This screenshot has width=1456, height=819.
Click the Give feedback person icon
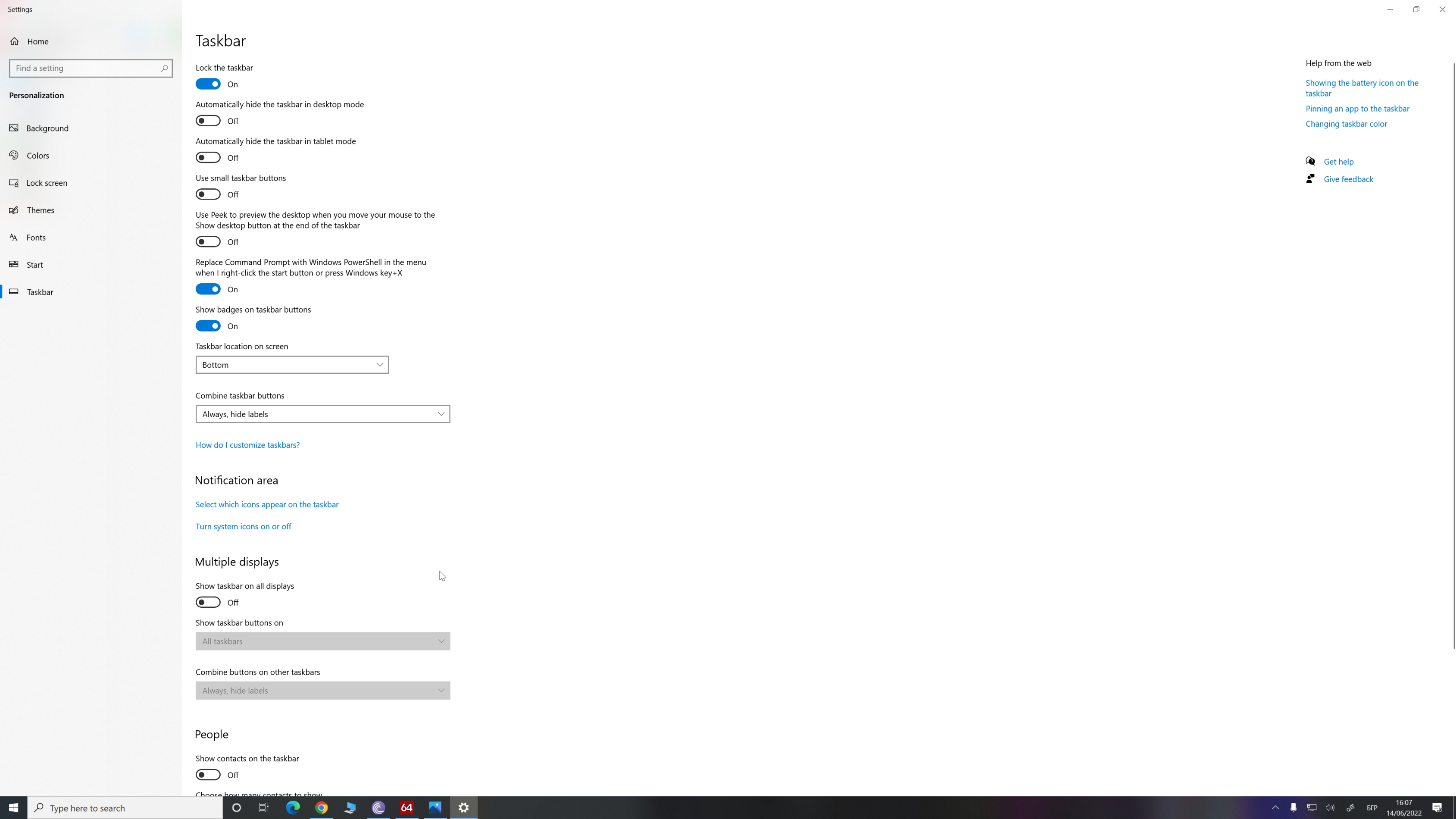tap(1310, 178)
